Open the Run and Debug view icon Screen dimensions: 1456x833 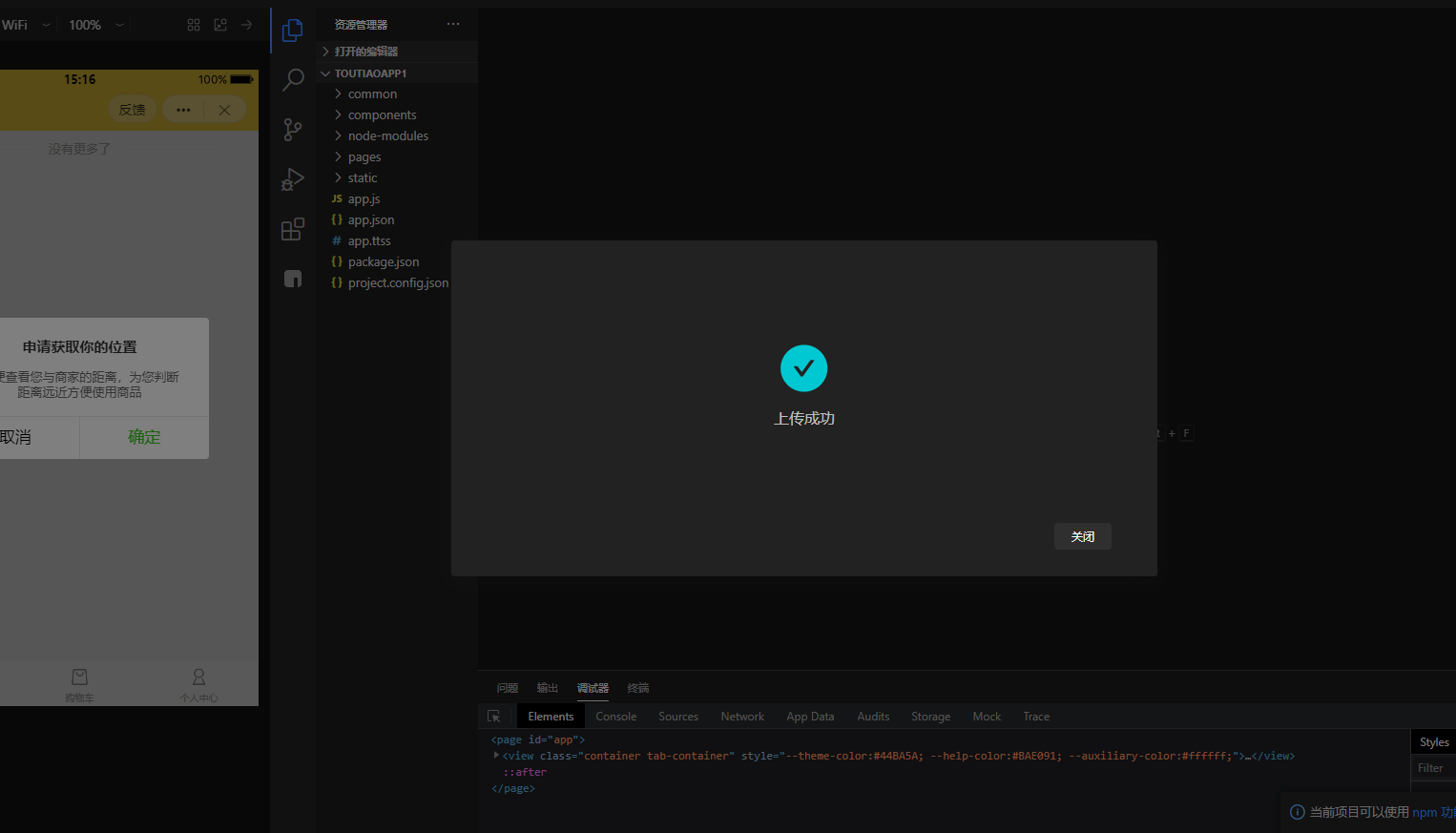click(293, 179)
